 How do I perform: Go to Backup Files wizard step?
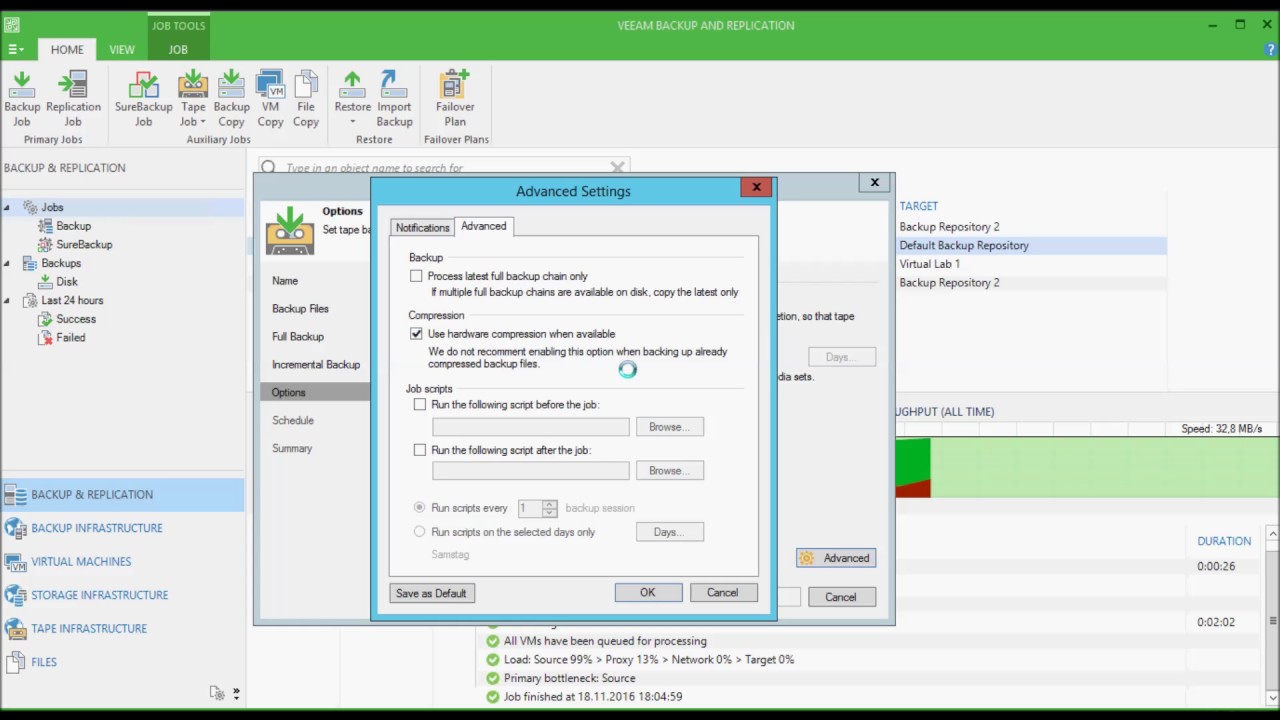pos(300,309)
